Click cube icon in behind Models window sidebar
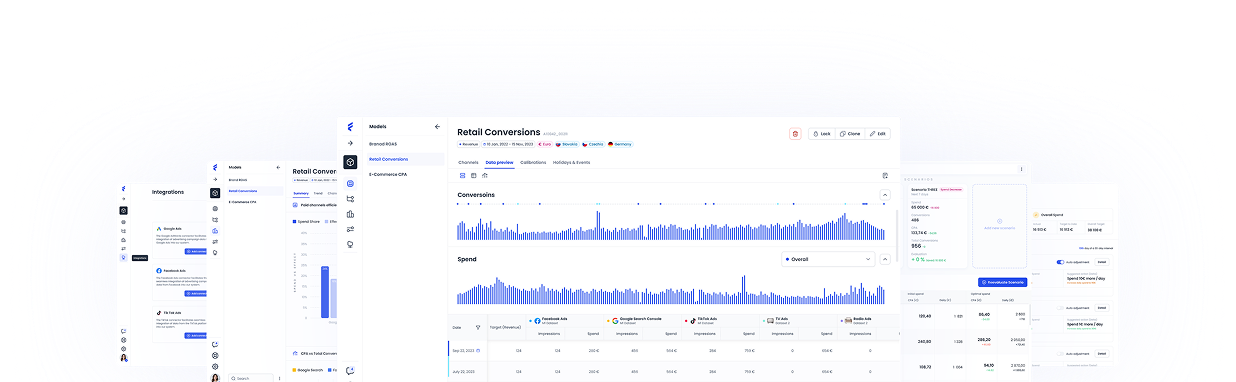1236x382 pixels. pyautogui.click(x=215, y=192)
